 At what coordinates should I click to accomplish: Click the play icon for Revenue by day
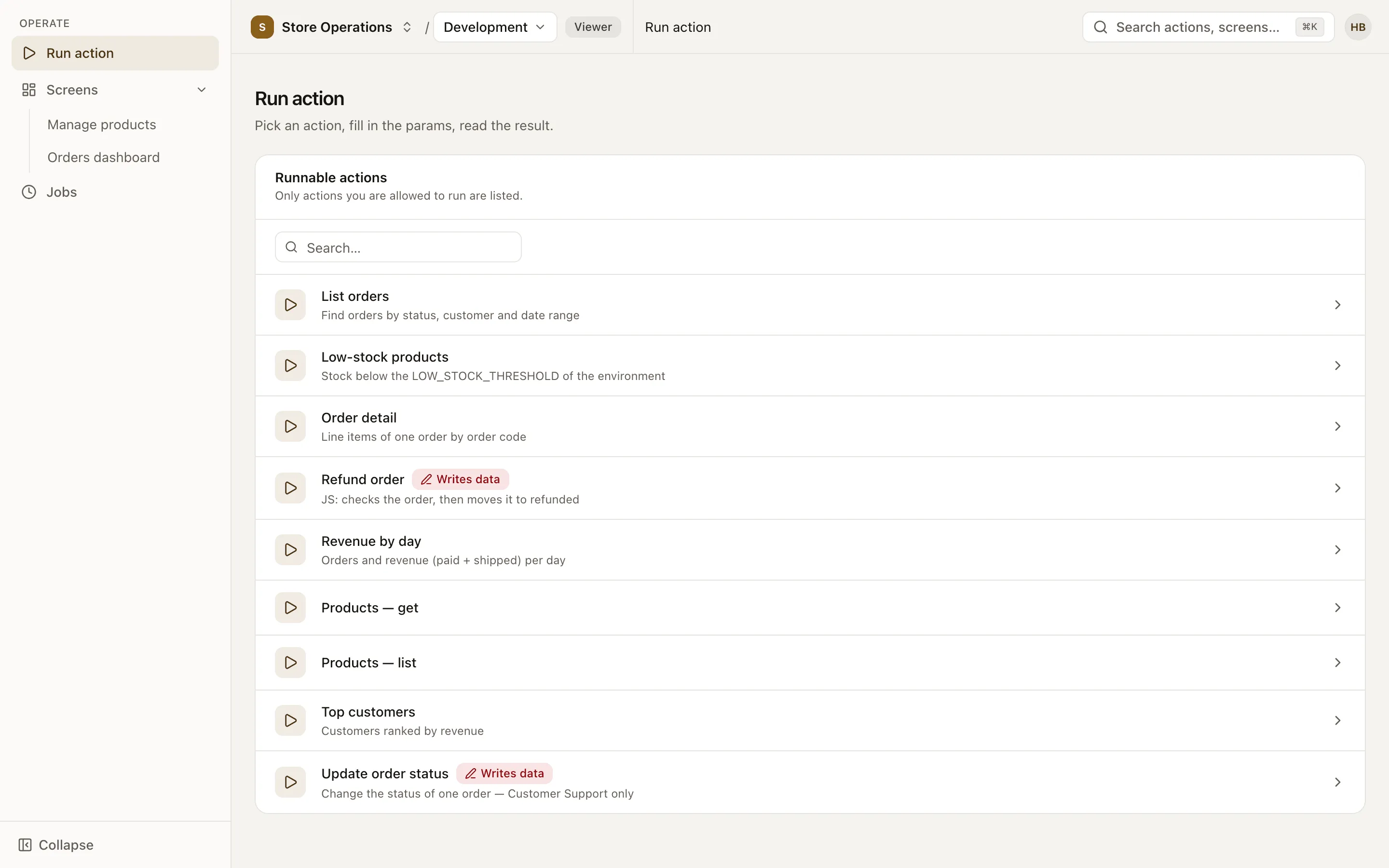pyautogui.click(x=290, y=550)
